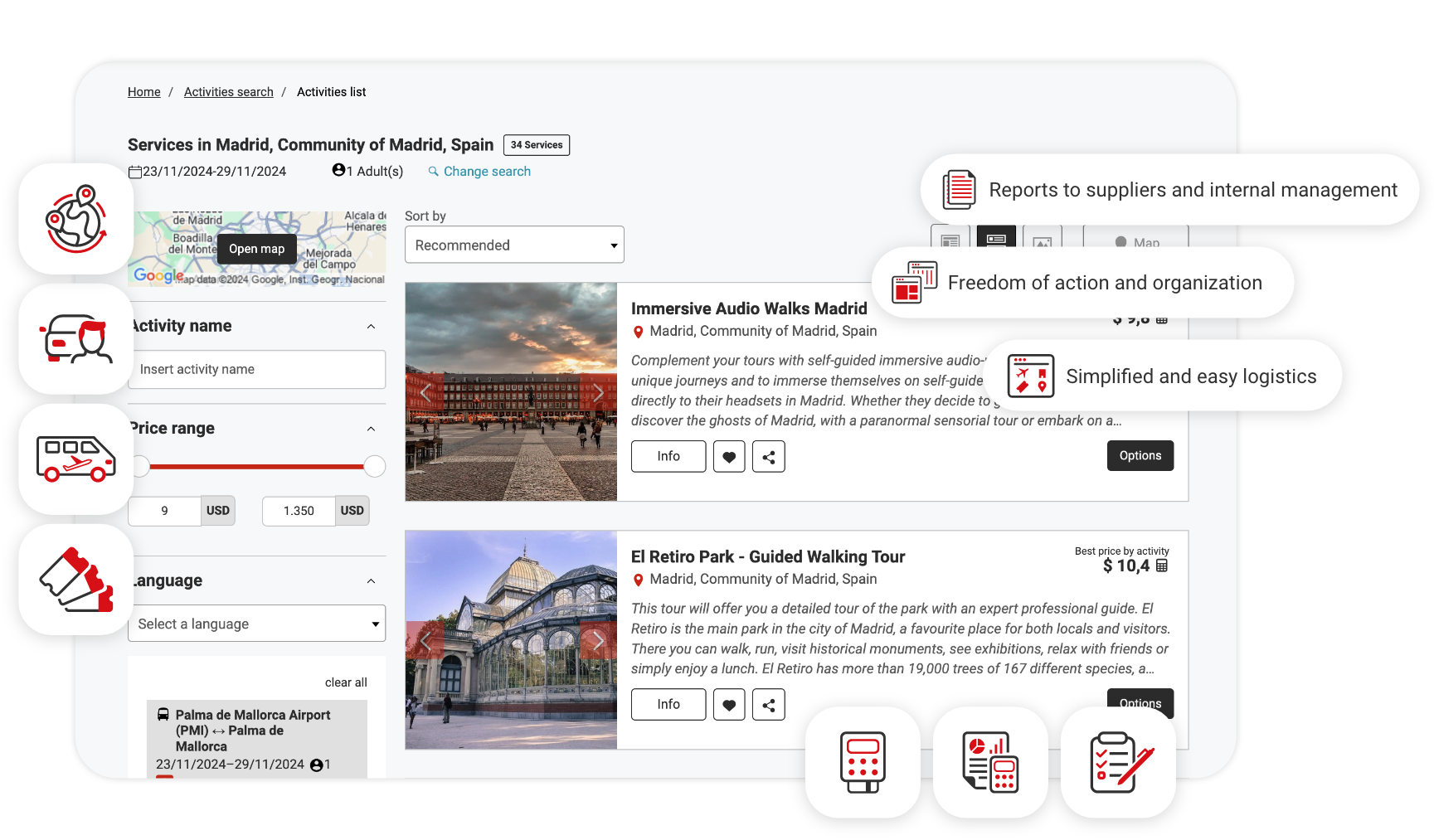
Task: Click the right handle of price slider
Action: (x=375, y=467)
